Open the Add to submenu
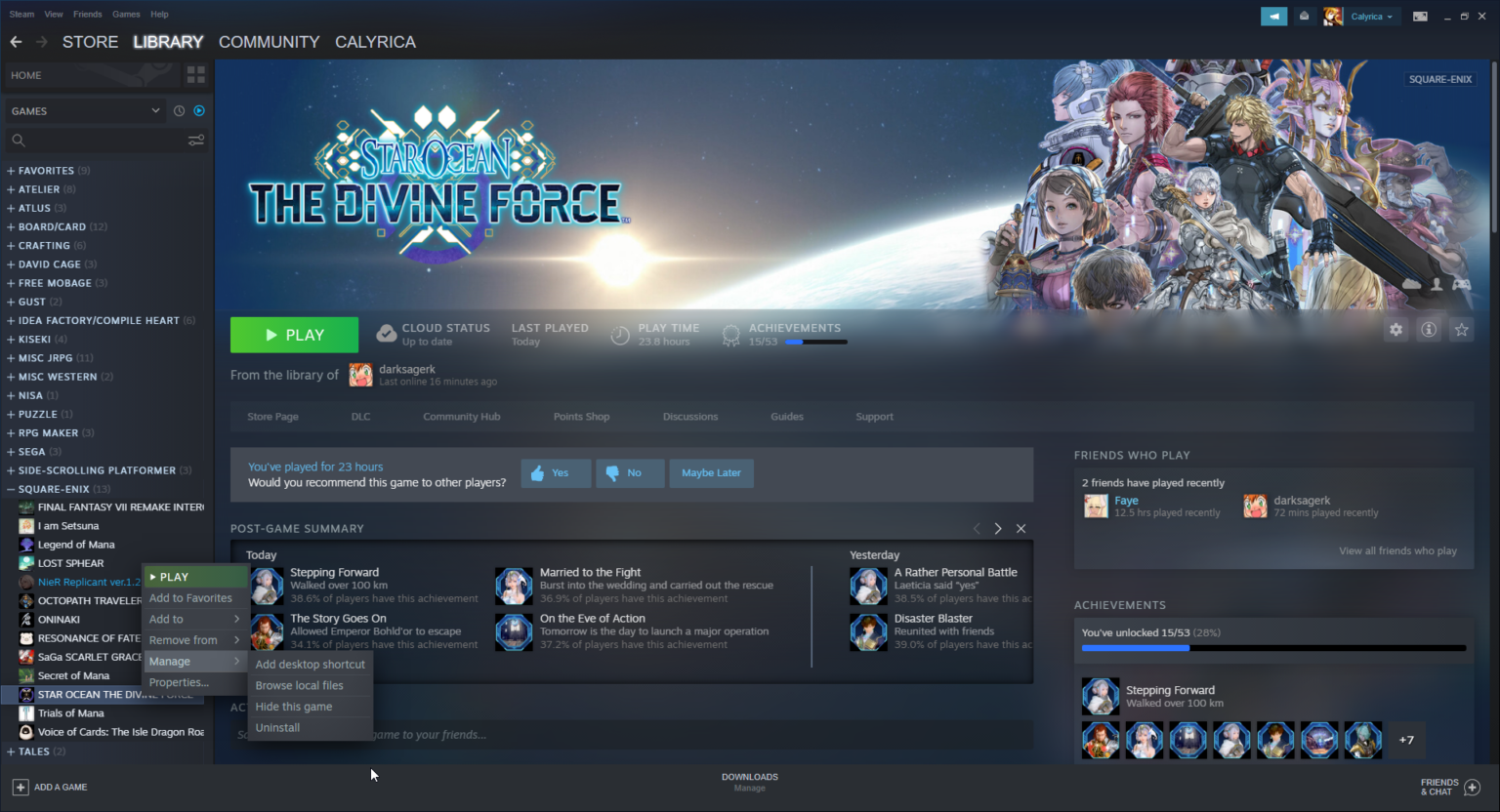 [194, 619]
